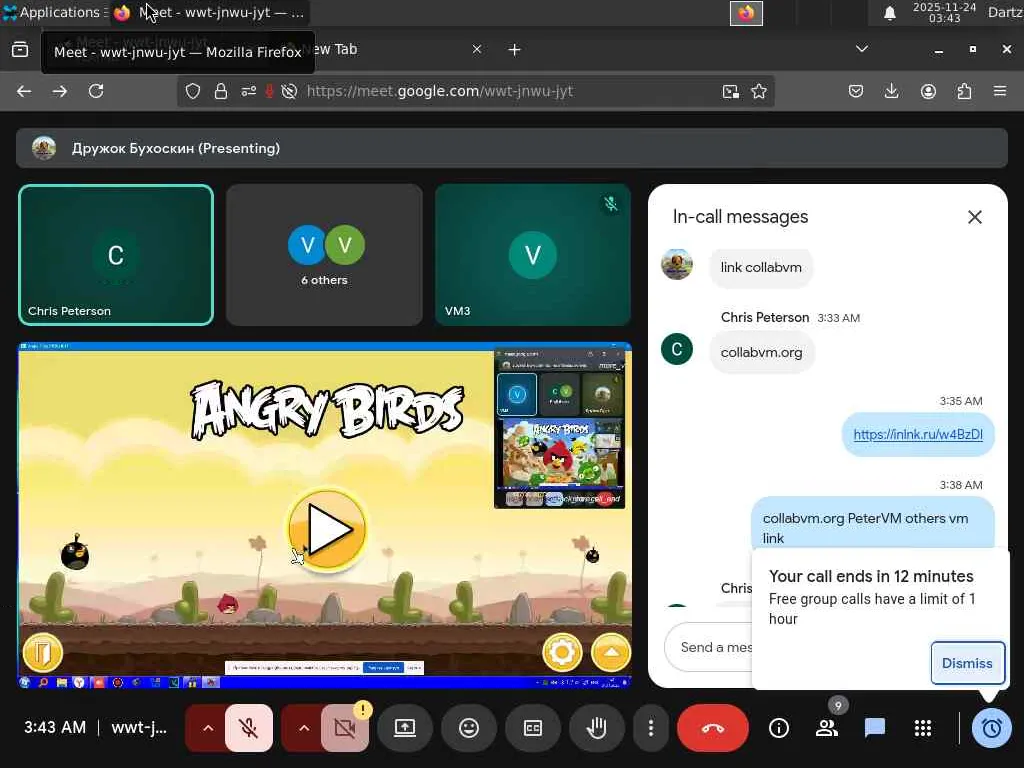This screenshot has width=1024, height=768.
Task: Open meeting details info icon
Action: [x=778, y=728]
